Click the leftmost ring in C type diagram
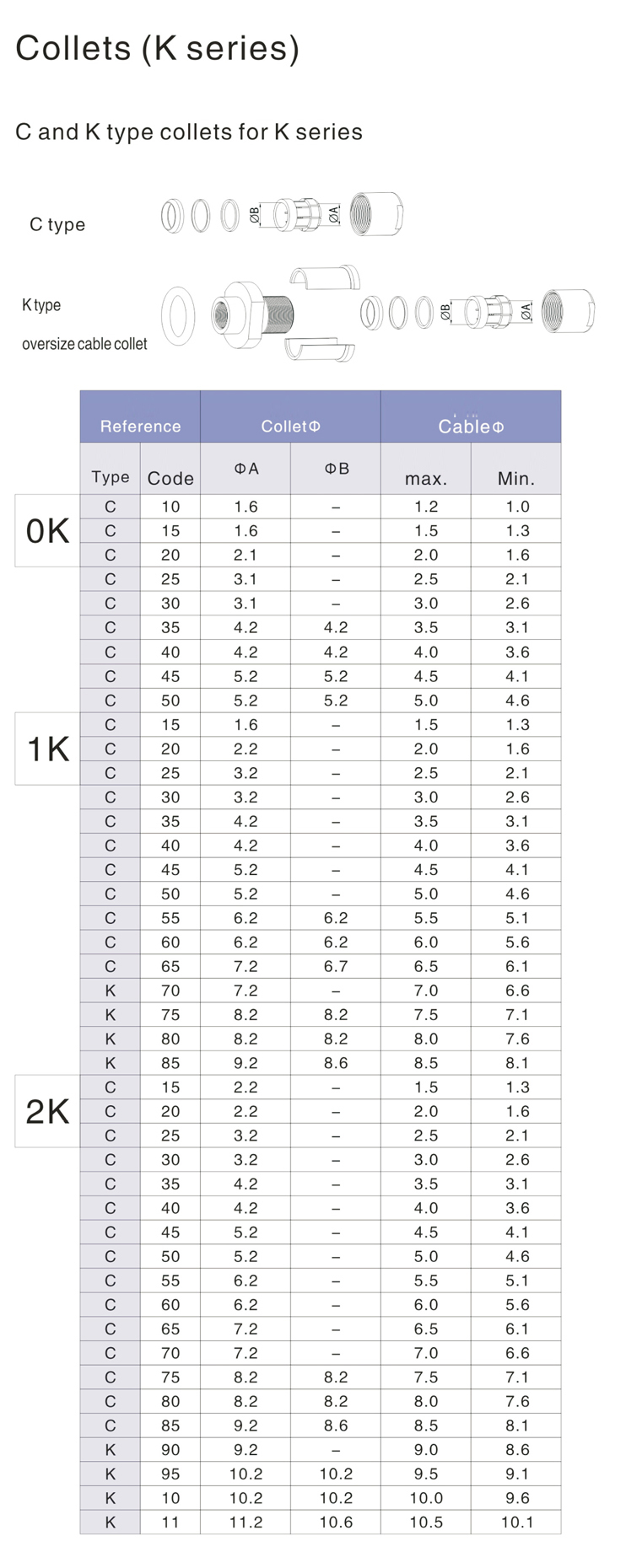 point(171,215)
